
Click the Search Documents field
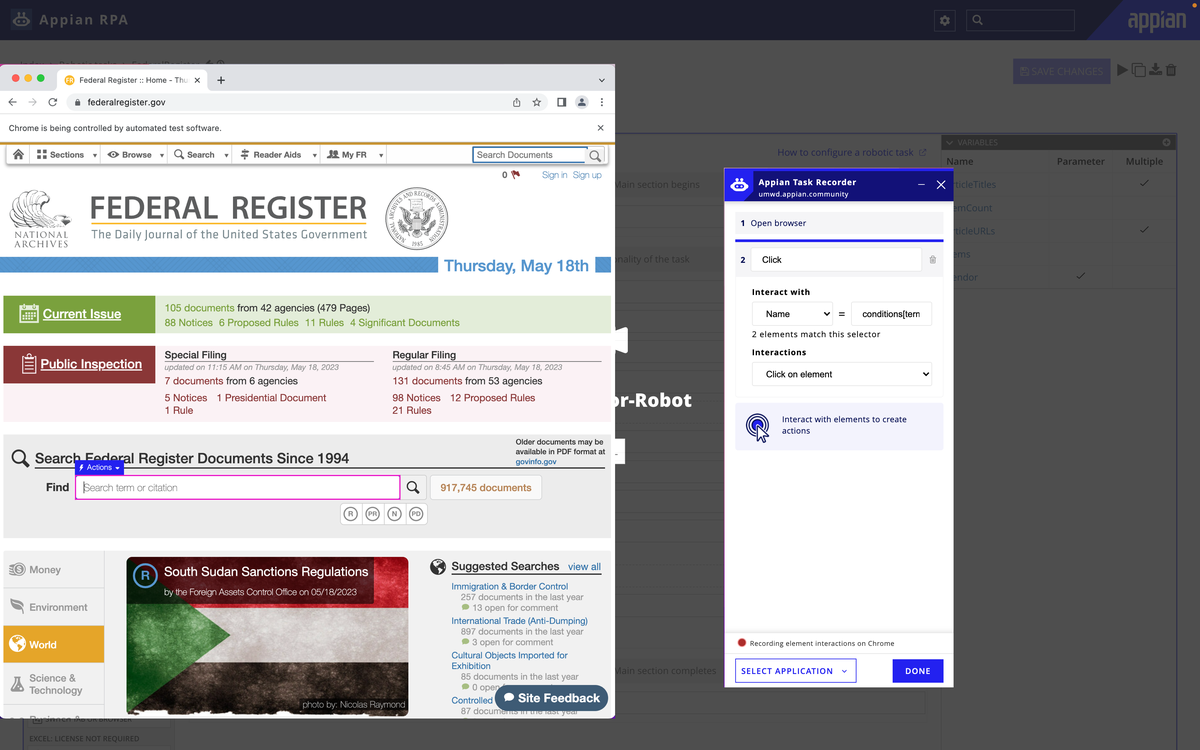pyautogui.click(x=529, y=155)
